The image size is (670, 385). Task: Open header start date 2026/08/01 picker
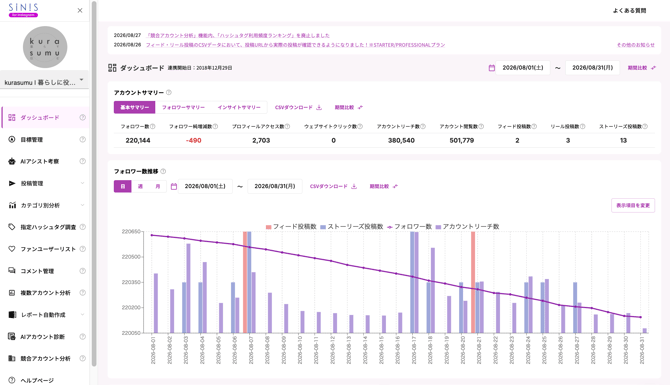(x=523, y=68)
